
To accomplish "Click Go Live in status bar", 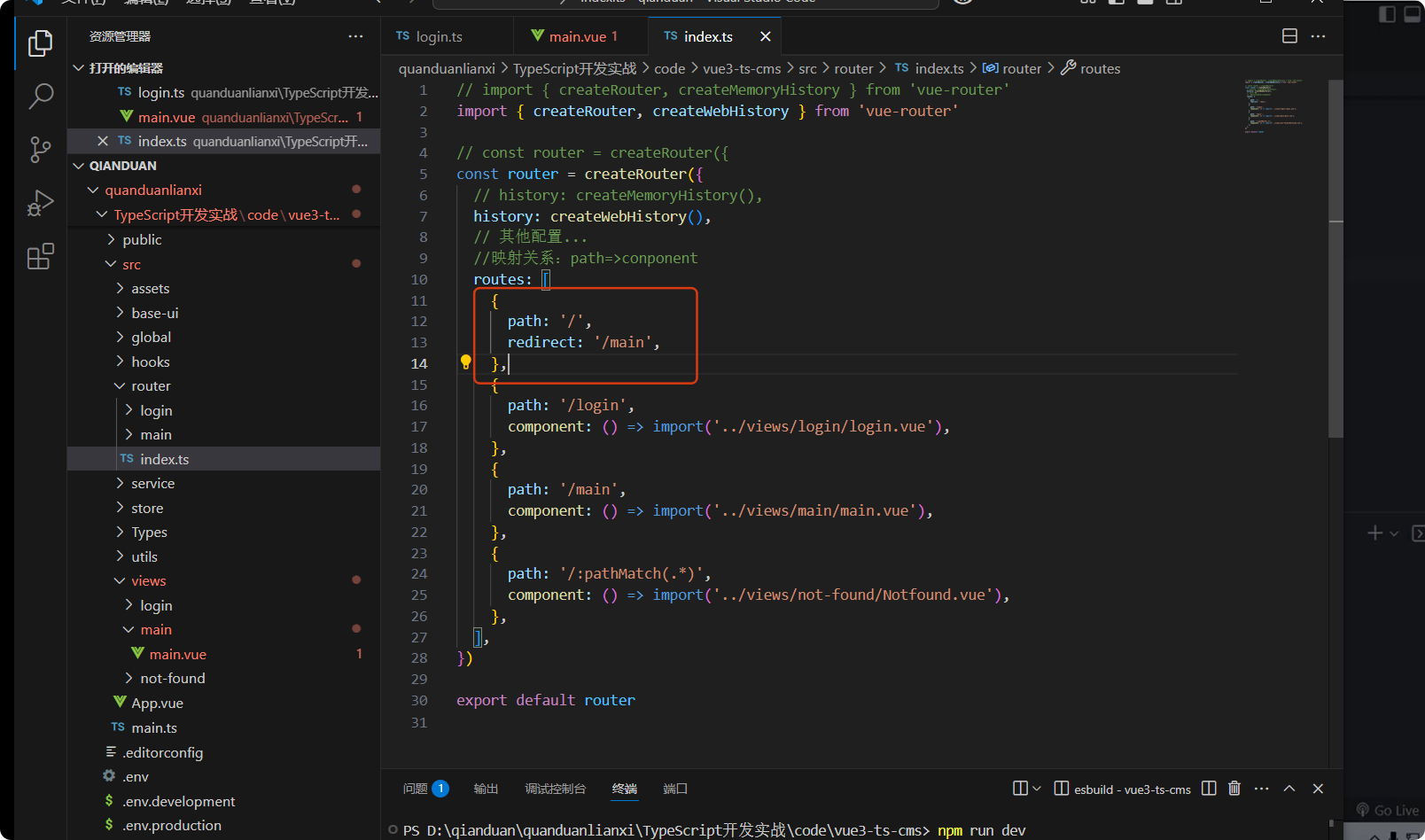I will click(x=1388, y=810).
